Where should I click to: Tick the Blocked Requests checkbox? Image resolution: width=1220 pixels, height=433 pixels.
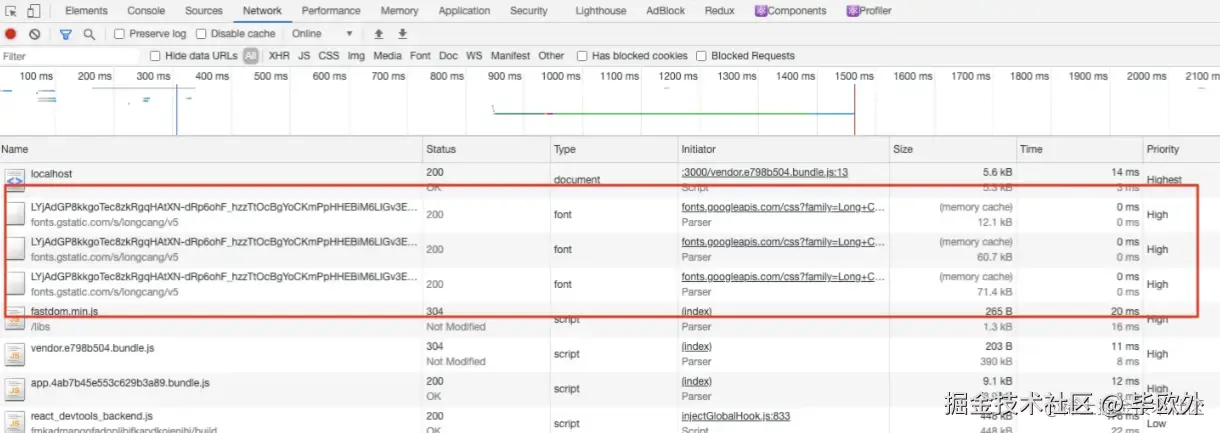click(701, 56)
